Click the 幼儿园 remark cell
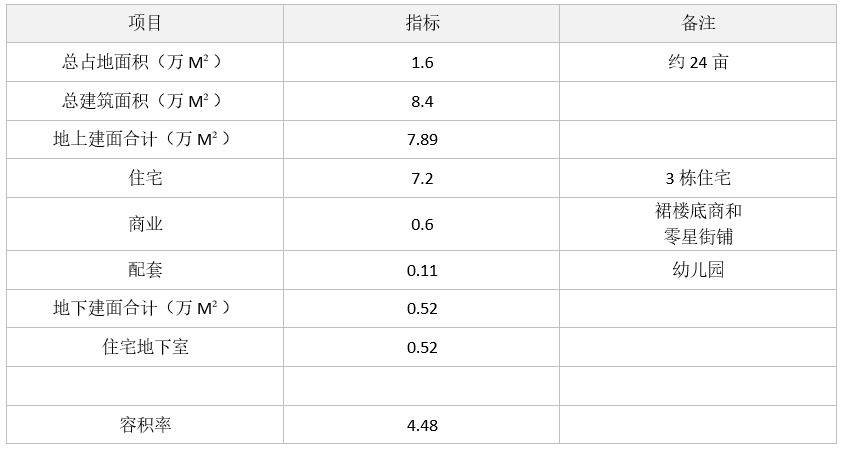845x451 pixels. (698, 270)
